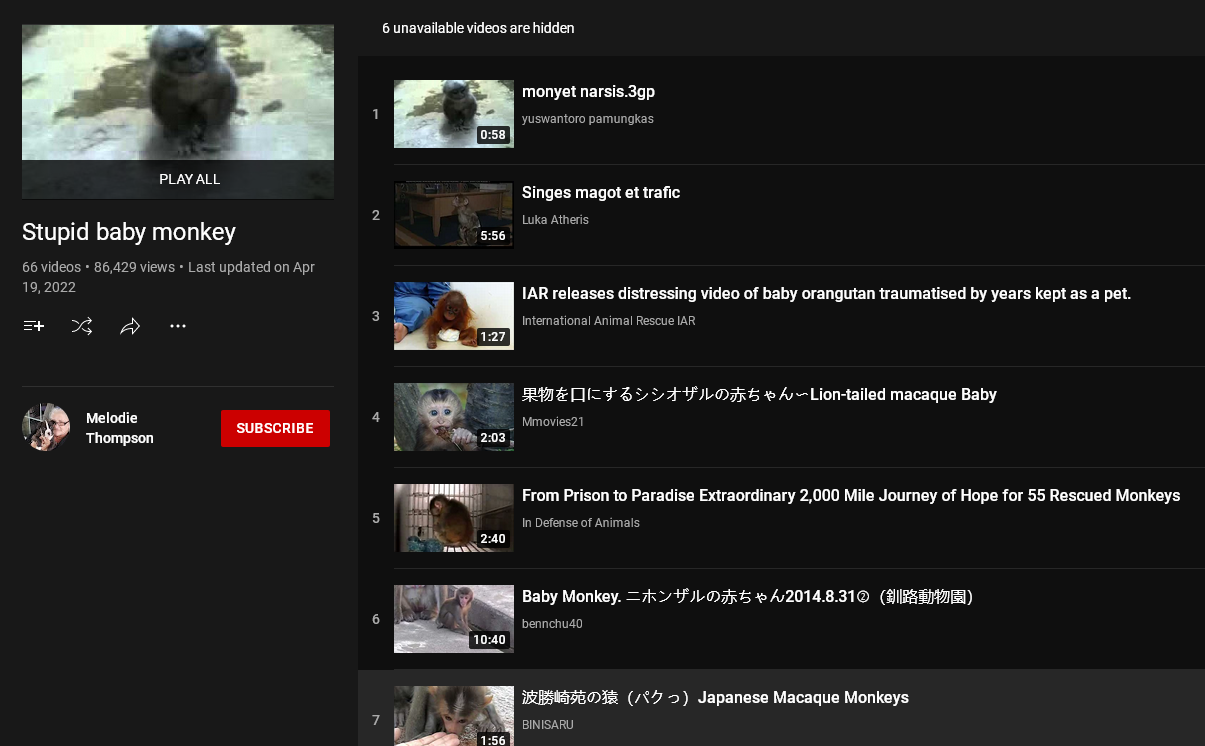1205x746 pixels.
Task: Shuffle the playlist with the shuffle icon
Action: pos(82,326)
